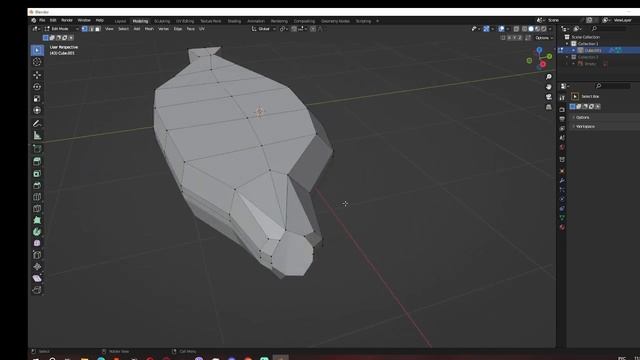This screenshot has height=360, width=640.
Task: Select the Spin tool
Action: 37,232
